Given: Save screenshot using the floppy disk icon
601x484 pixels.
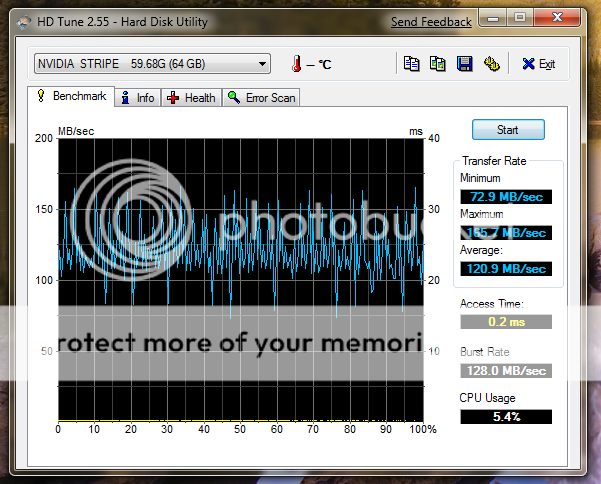Looking at the screenshot, I should (x=464, y=64).
